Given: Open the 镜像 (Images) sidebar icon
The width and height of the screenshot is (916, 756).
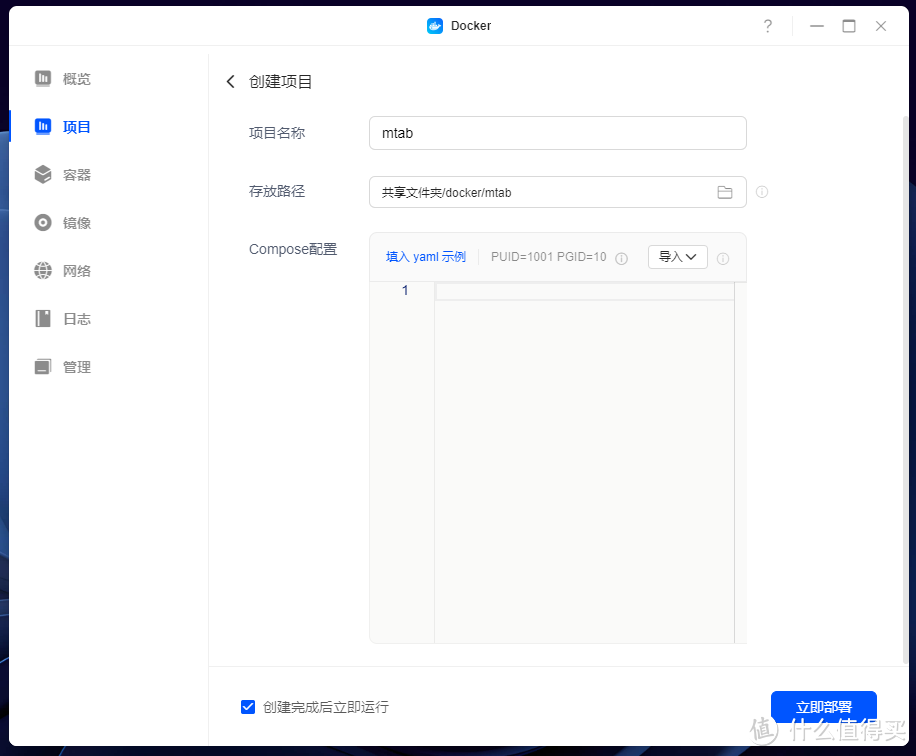Looking at the screenshot, I should pos(42,222).
